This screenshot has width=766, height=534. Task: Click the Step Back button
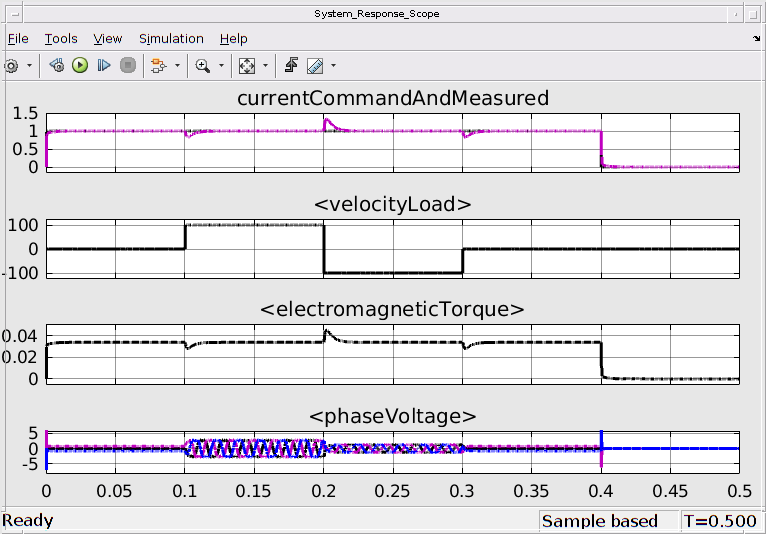(x=57, y=65)
